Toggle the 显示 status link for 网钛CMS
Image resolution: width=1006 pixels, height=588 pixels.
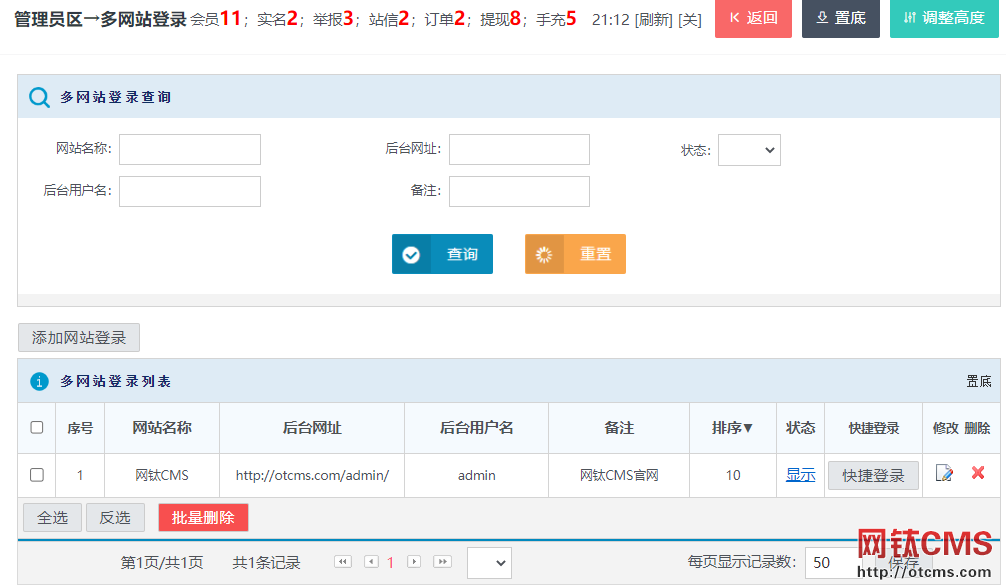tap(800, 474)
